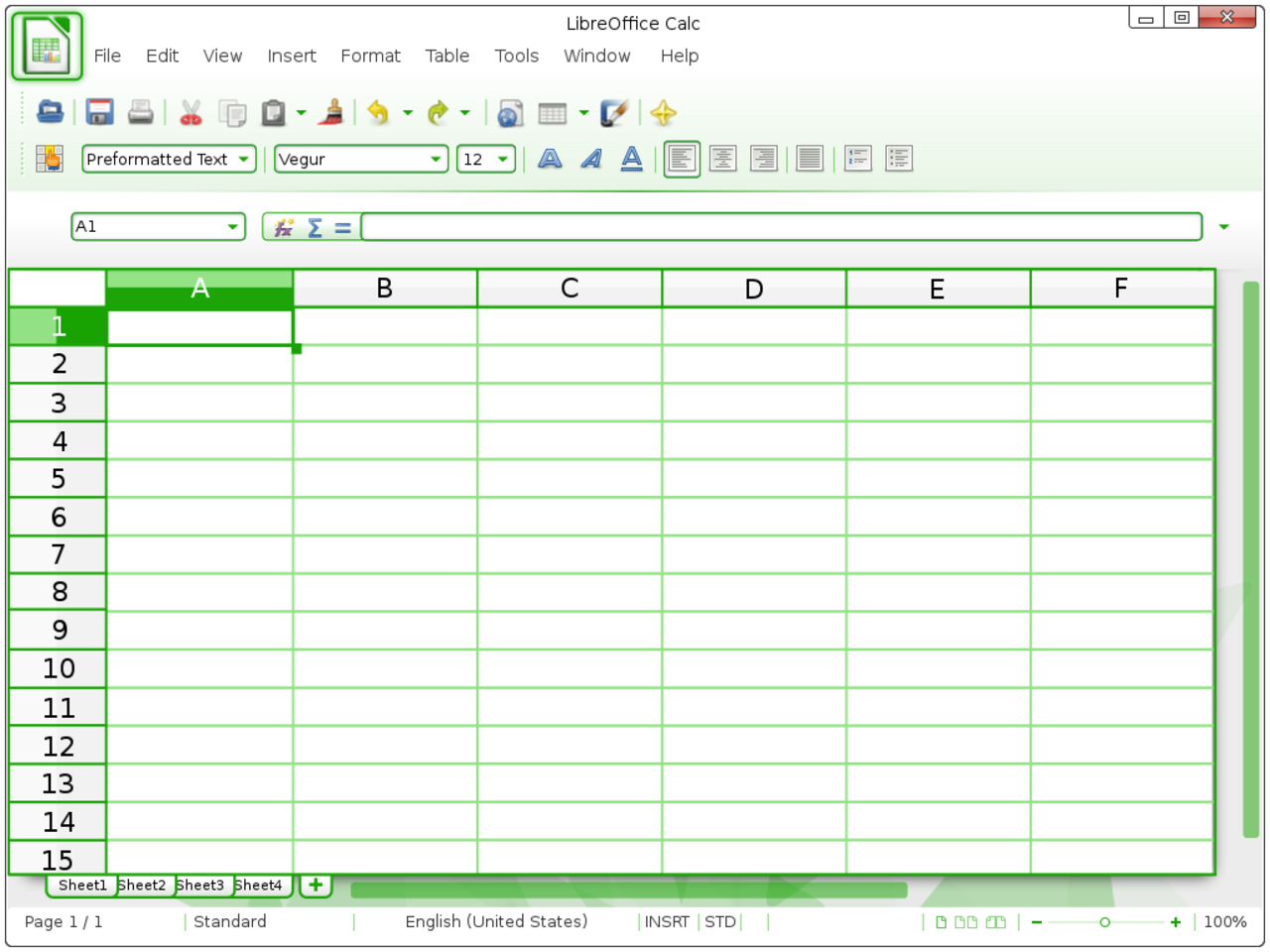Switch to the Sheet3 tab
The image size is (1270, 952).
coord(200,885)
